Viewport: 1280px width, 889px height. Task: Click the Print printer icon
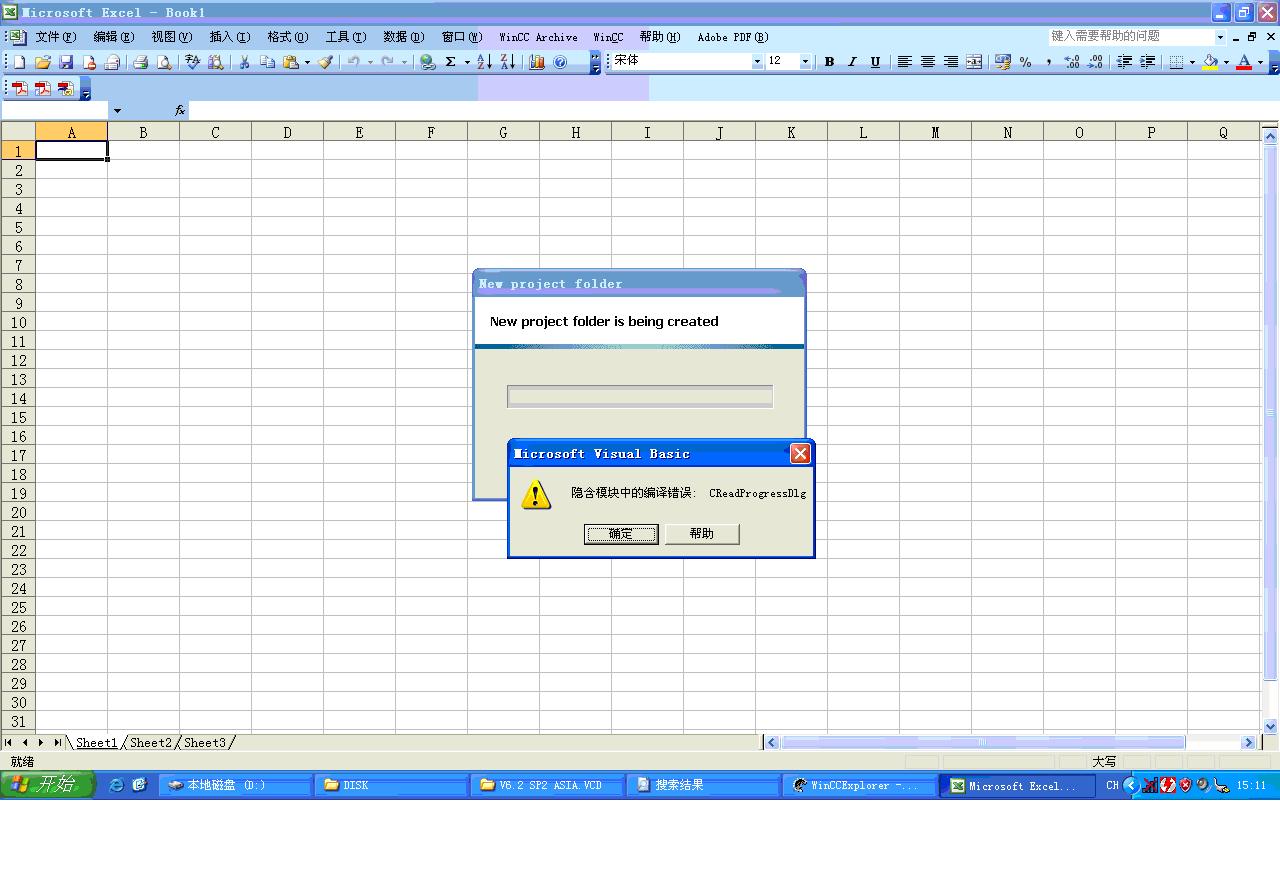(x=140, y=62)
